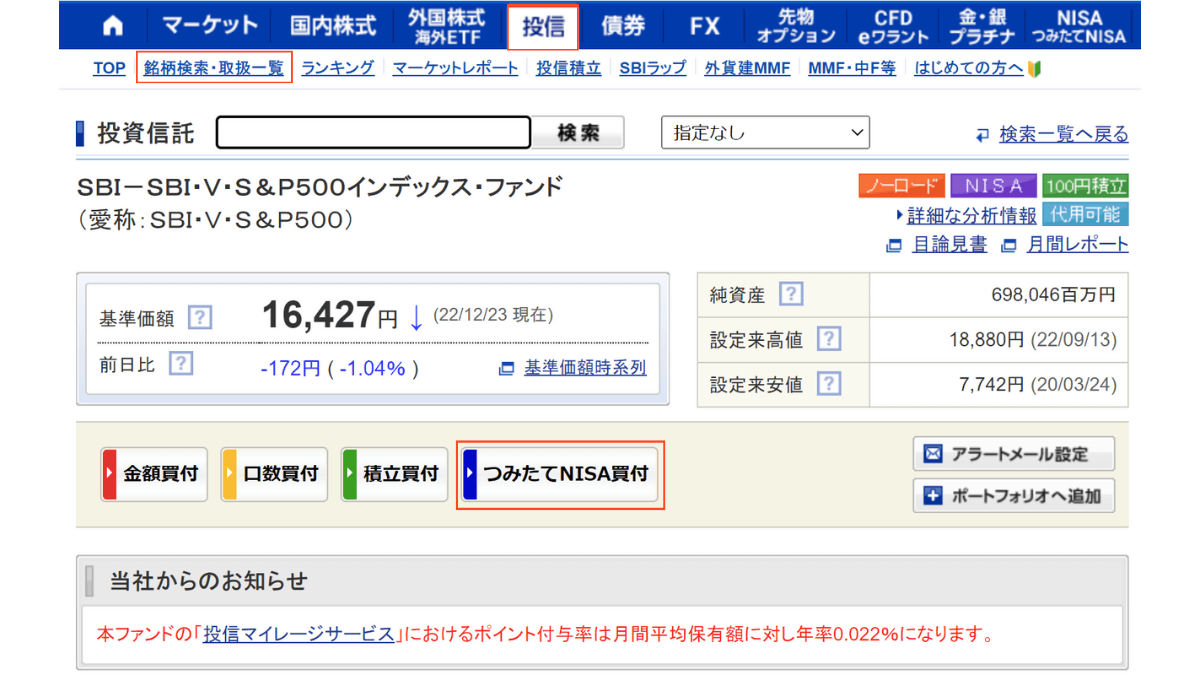Open 詳細な分析情報 link

pos(972,214)
